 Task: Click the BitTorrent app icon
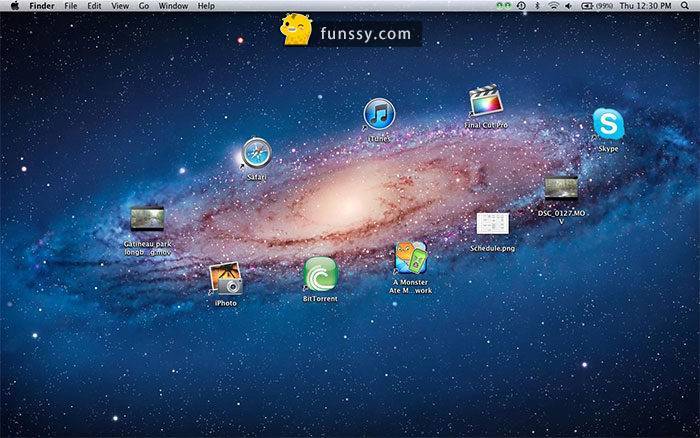click(320, 274)
